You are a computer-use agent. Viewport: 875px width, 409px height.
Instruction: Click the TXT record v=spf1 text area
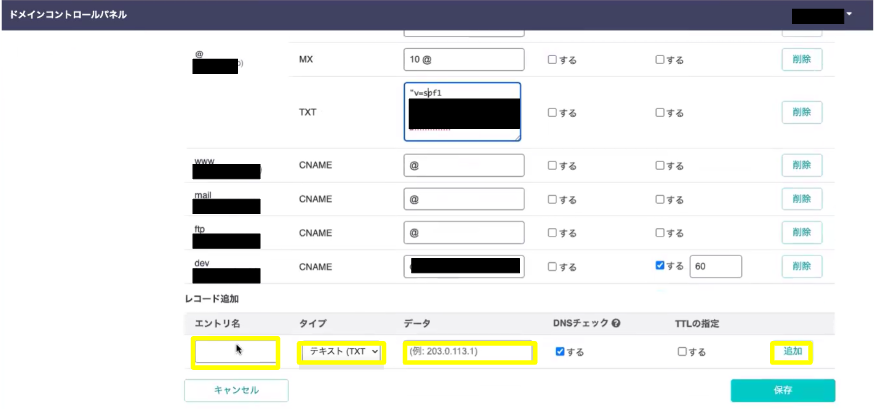click(463, 112)
